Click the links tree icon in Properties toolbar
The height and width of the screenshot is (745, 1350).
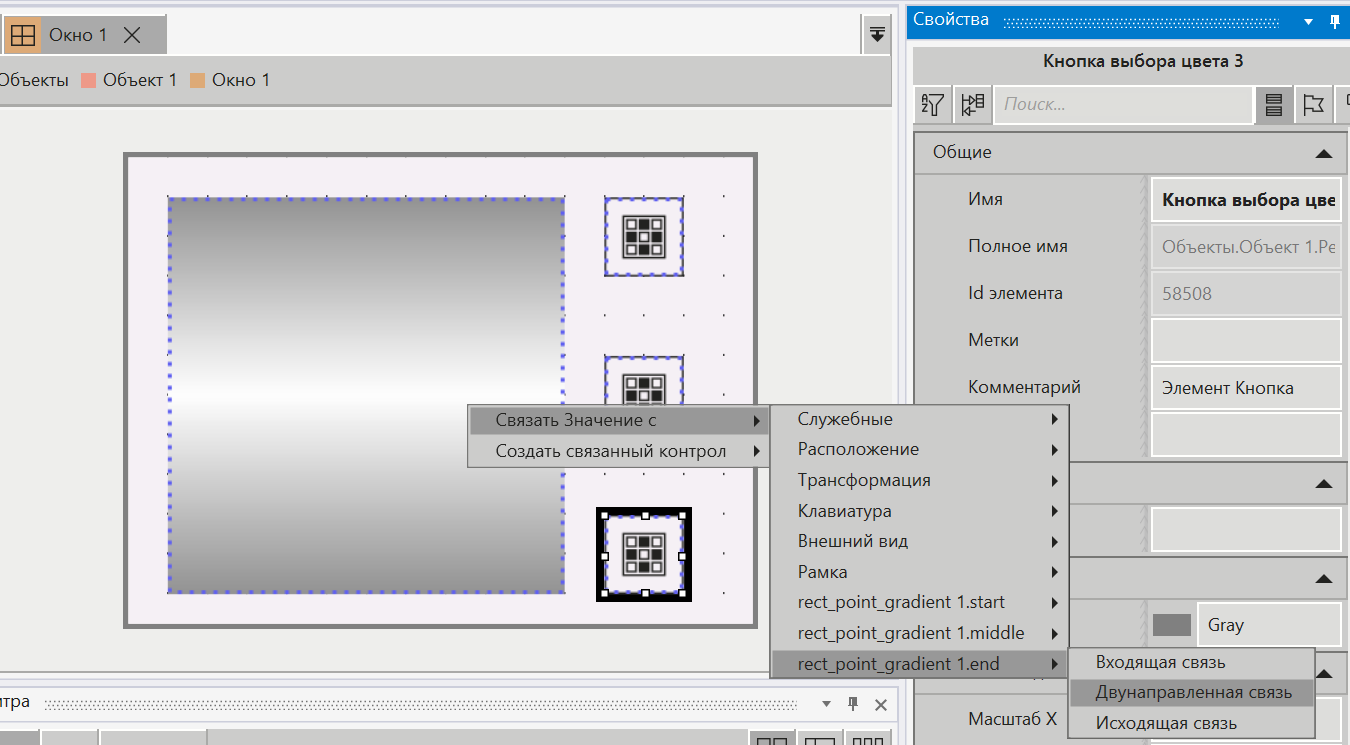pyautogui.click(x=972, y=104)
